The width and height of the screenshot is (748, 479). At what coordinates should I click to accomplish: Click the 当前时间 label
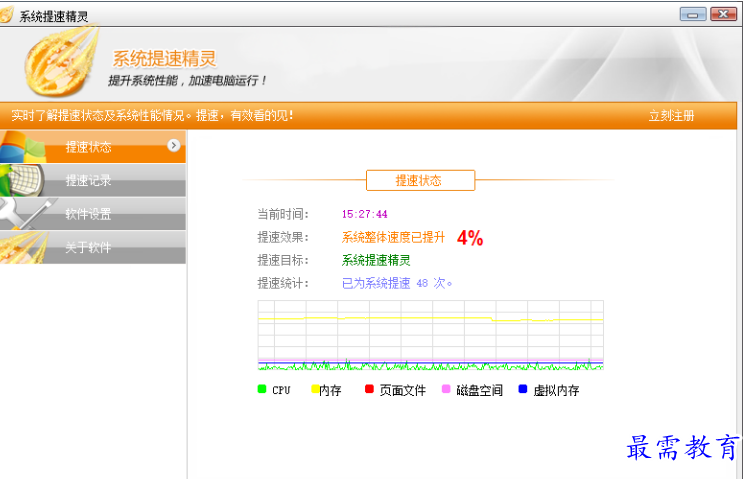coord(283,214)
